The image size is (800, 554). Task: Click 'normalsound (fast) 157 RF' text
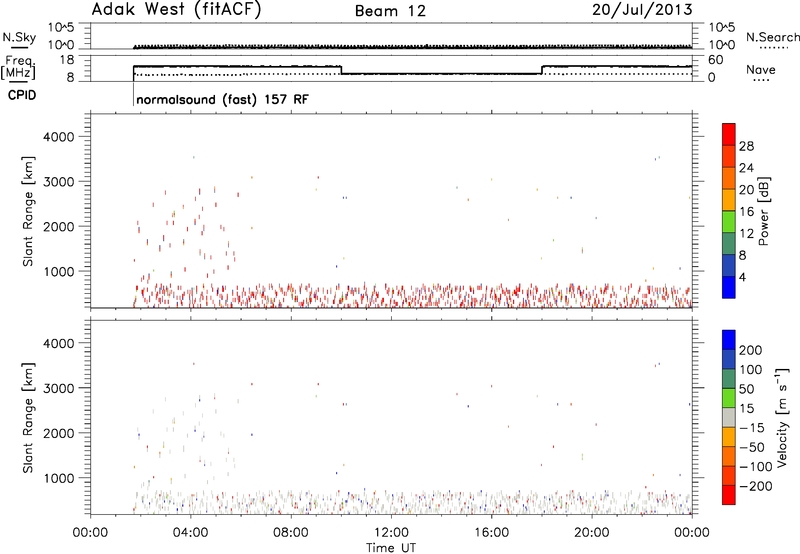pyautogui.click(x=222, y=99)
